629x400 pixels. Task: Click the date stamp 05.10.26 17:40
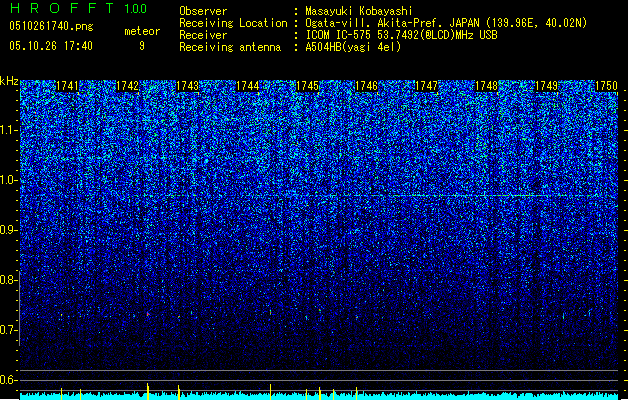(x=51, y=46)
